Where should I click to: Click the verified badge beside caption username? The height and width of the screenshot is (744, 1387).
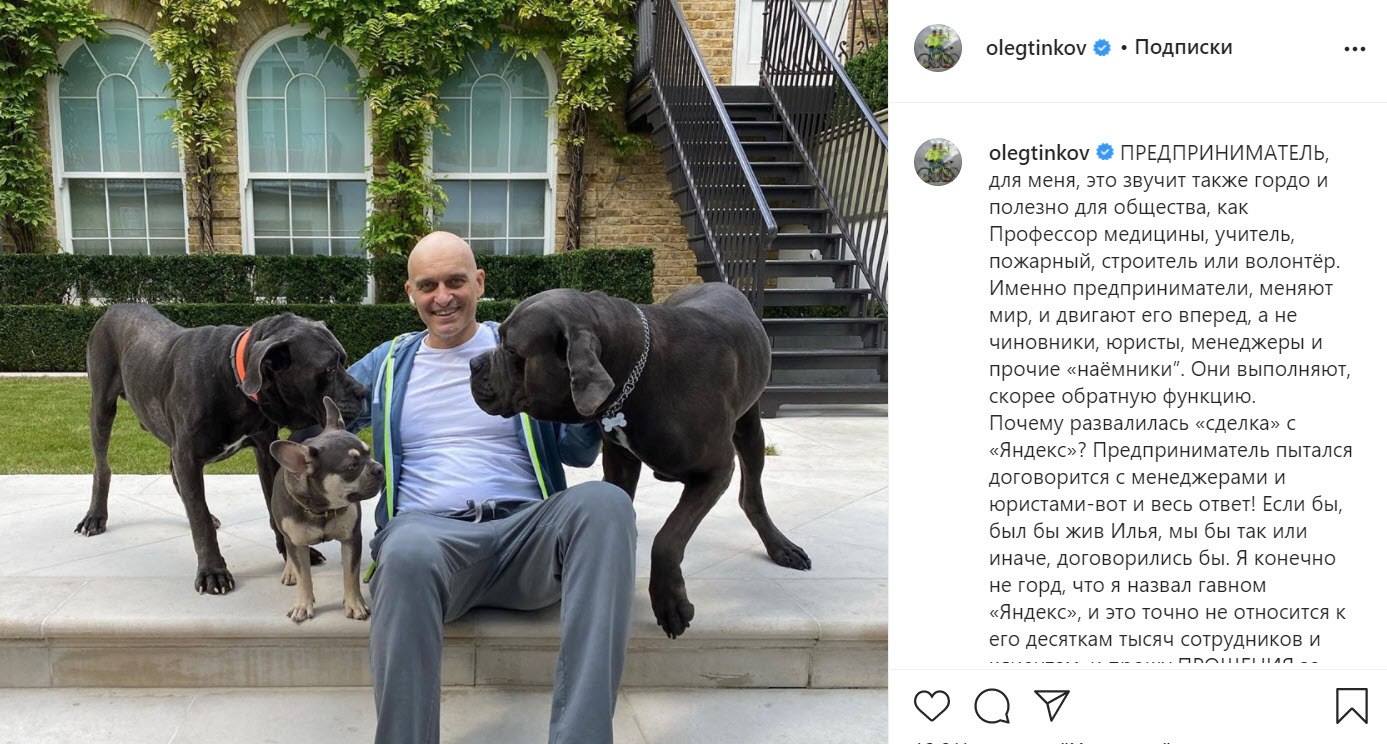click(x=1105, y=153)
